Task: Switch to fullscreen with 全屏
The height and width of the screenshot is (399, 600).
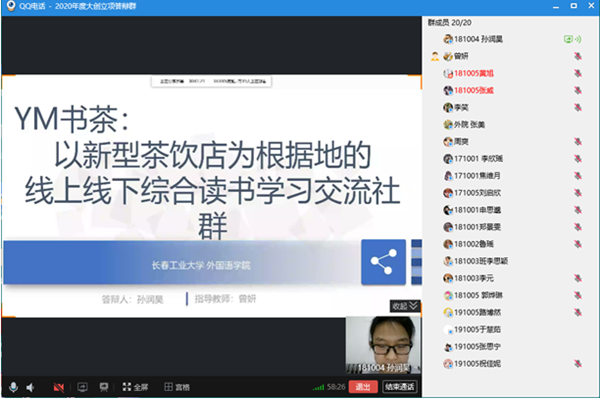Action: pyautogui.click(x=135, y=387)
